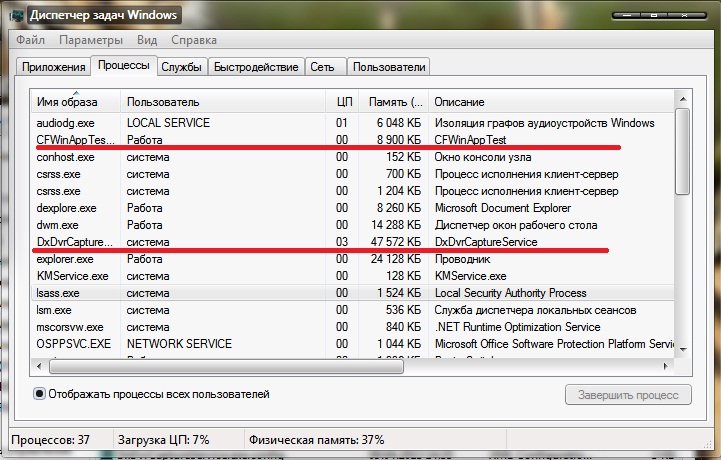
Task: Close the Task Manager window
Action: point(687,16)
